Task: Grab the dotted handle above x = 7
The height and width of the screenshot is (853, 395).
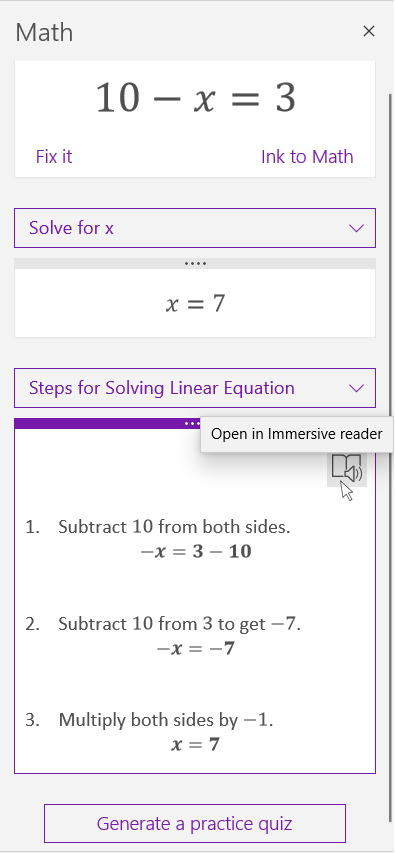Action: click(x=195, y=263)
